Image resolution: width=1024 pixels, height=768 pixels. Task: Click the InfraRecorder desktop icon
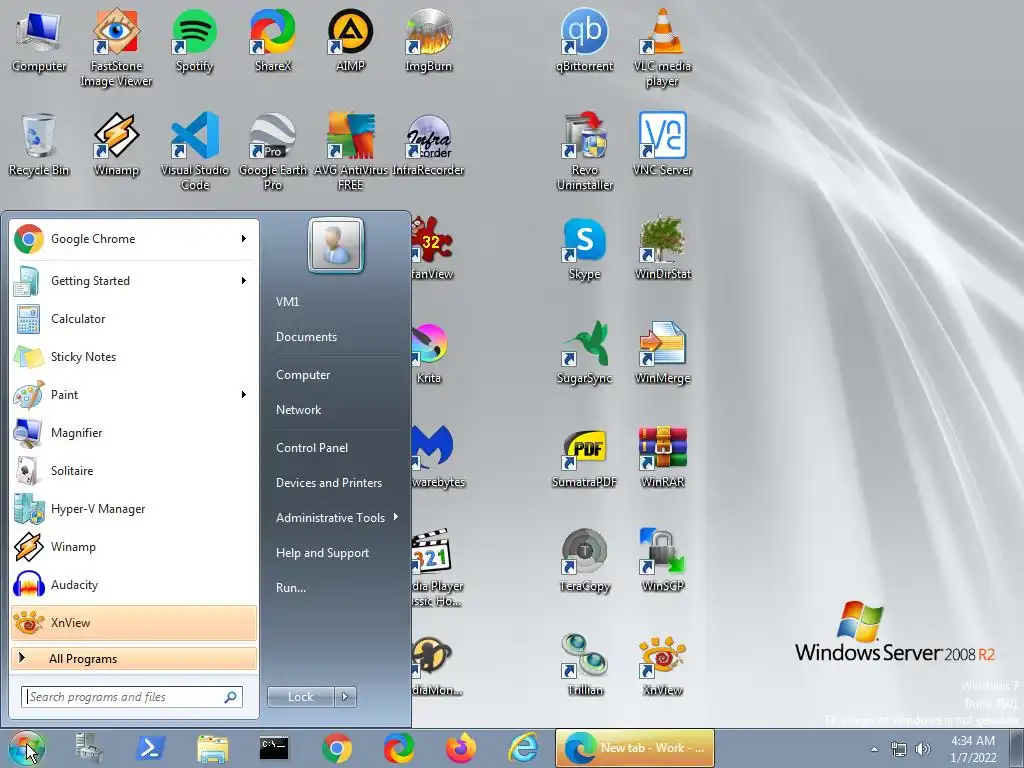point(428,144)
